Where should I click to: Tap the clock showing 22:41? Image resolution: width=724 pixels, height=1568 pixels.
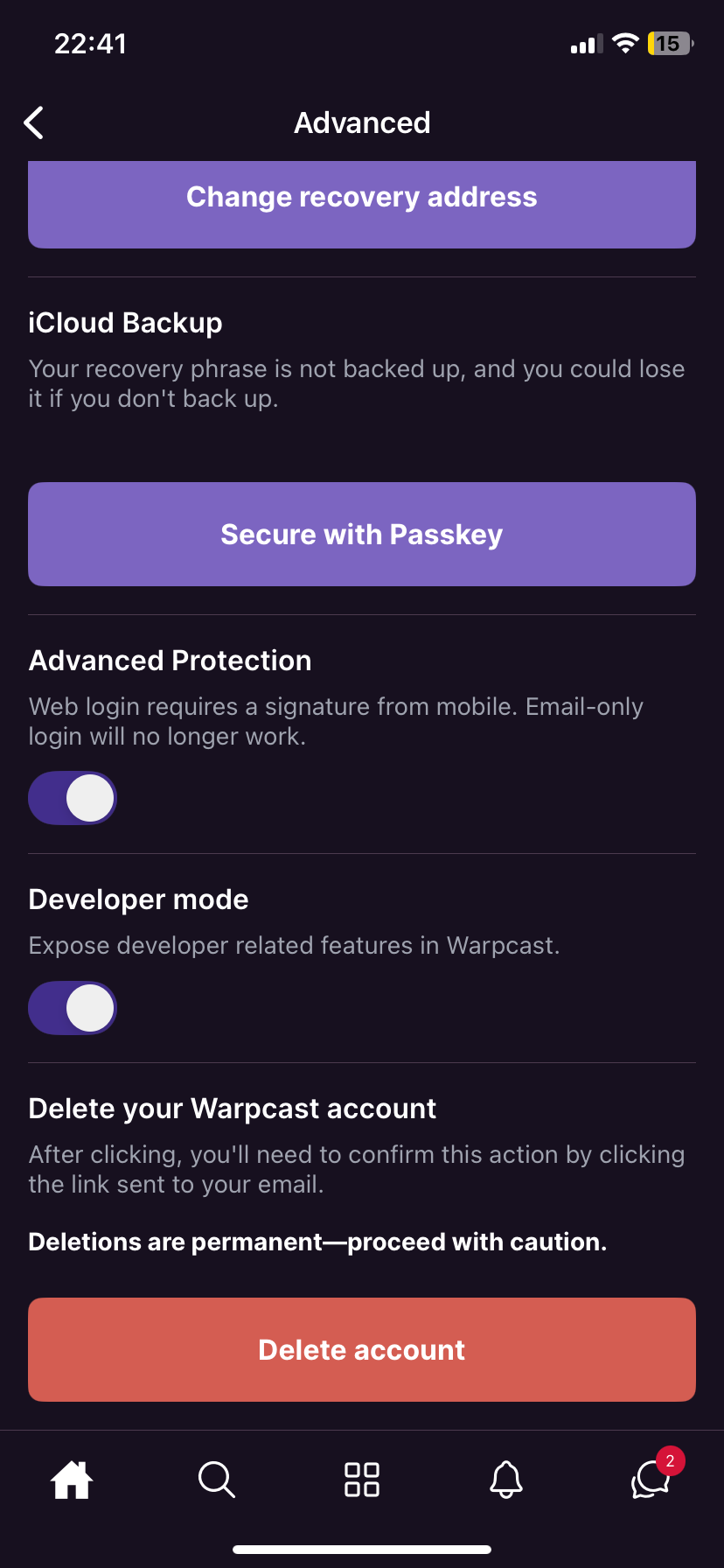(92, 43)
